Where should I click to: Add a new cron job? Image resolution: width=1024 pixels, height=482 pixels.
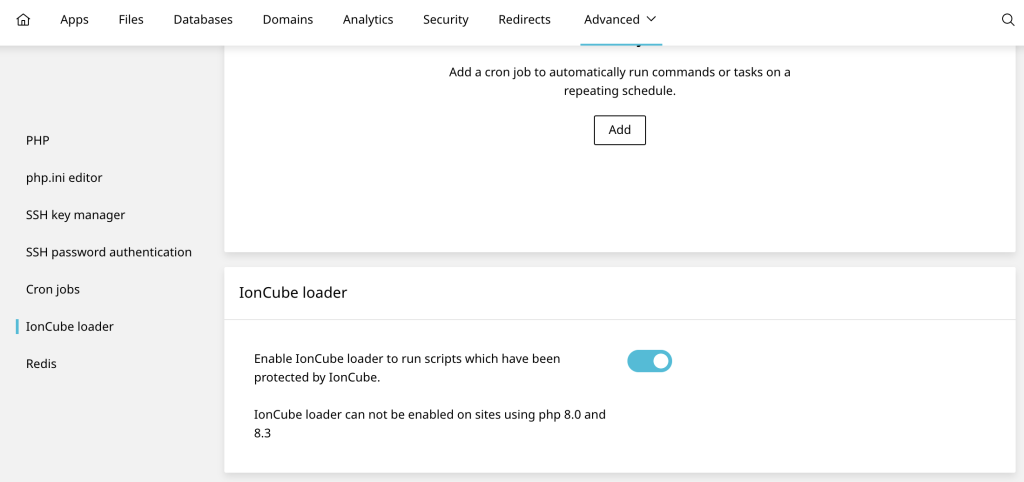[x=620, y=130]
